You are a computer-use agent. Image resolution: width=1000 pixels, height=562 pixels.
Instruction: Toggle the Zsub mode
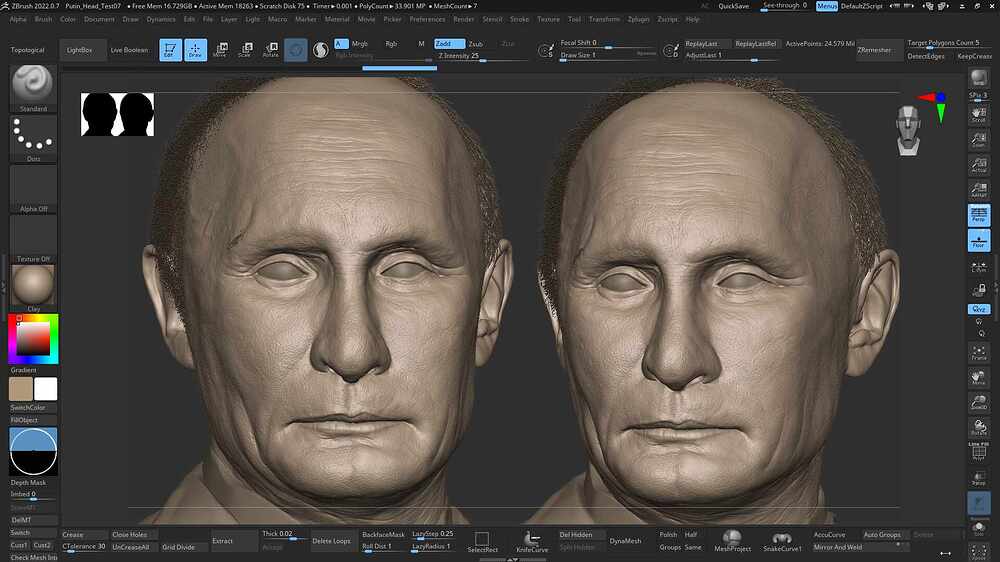point(476,43)
